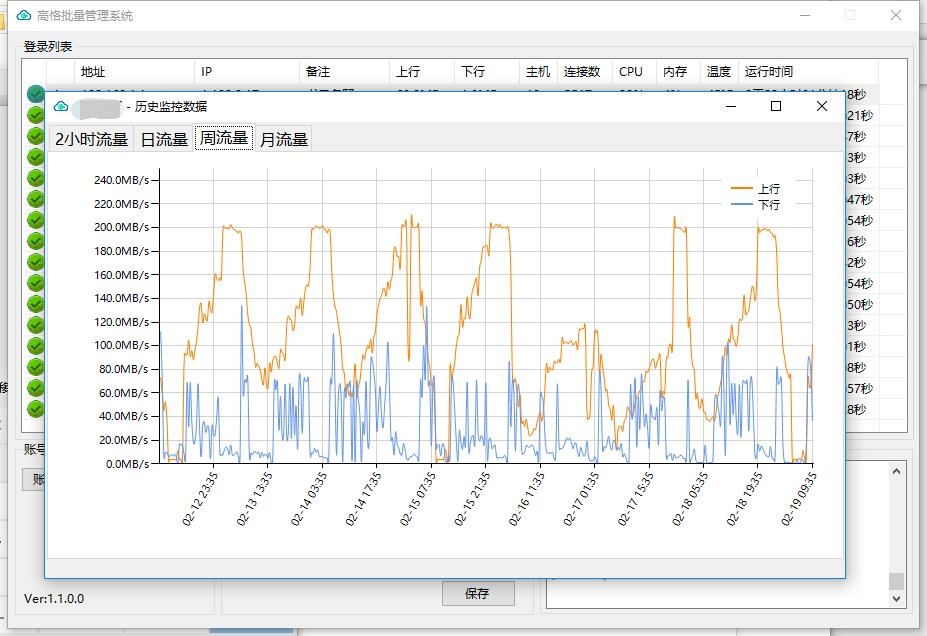927x636 pixels.
Task: Select the topmost green check status icon
Action: pyautogui.click(x=36, y=94)
